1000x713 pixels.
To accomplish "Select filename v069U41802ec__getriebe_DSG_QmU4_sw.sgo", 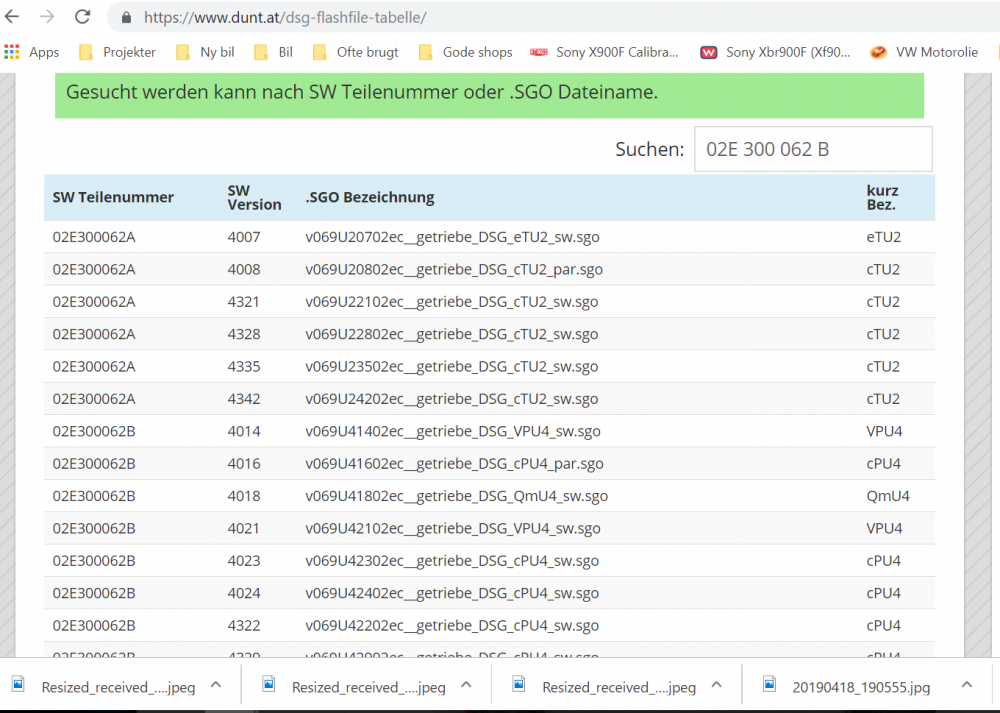I will coord(457,496).
